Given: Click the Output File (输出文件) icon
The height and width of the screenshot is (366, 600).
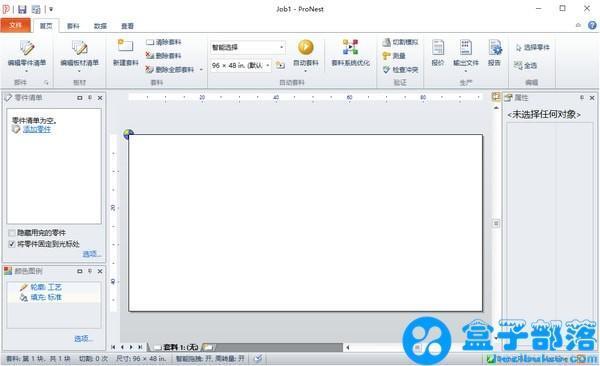Looking at the screenshot, I should coord(465,48).
